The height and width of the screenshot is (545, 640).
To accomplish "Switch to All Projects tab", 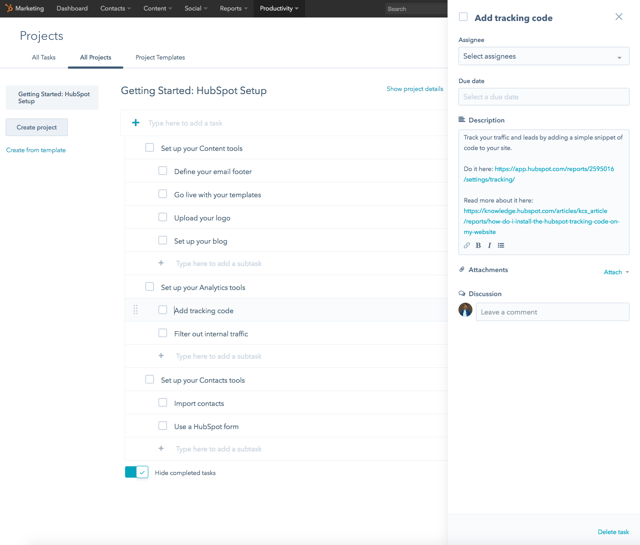I will [x=96, y=58].
